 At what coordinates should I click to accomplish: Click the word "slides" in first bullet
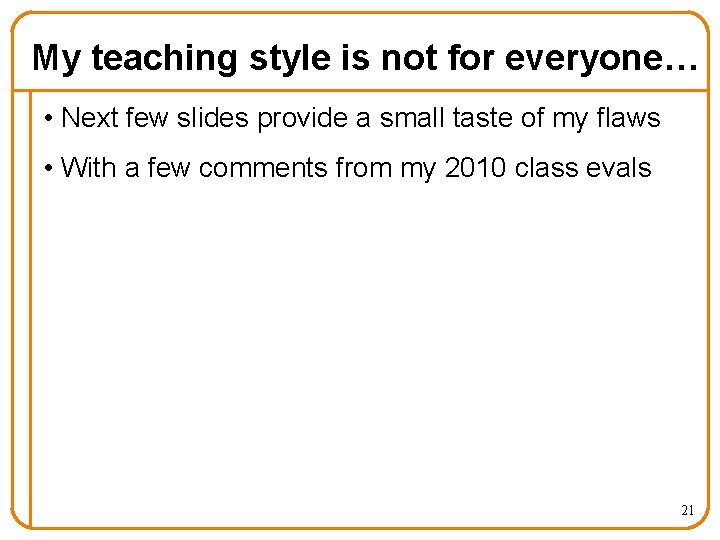[215, 118]
